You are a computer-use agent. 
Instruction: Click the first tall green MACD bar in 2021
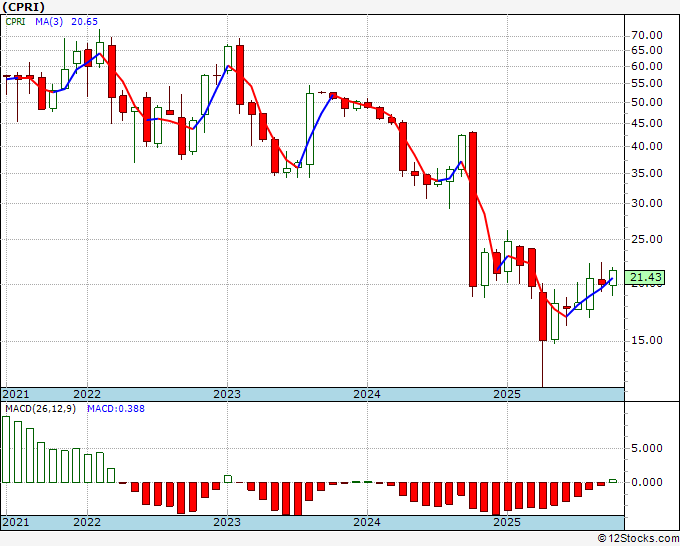(6, 449)
